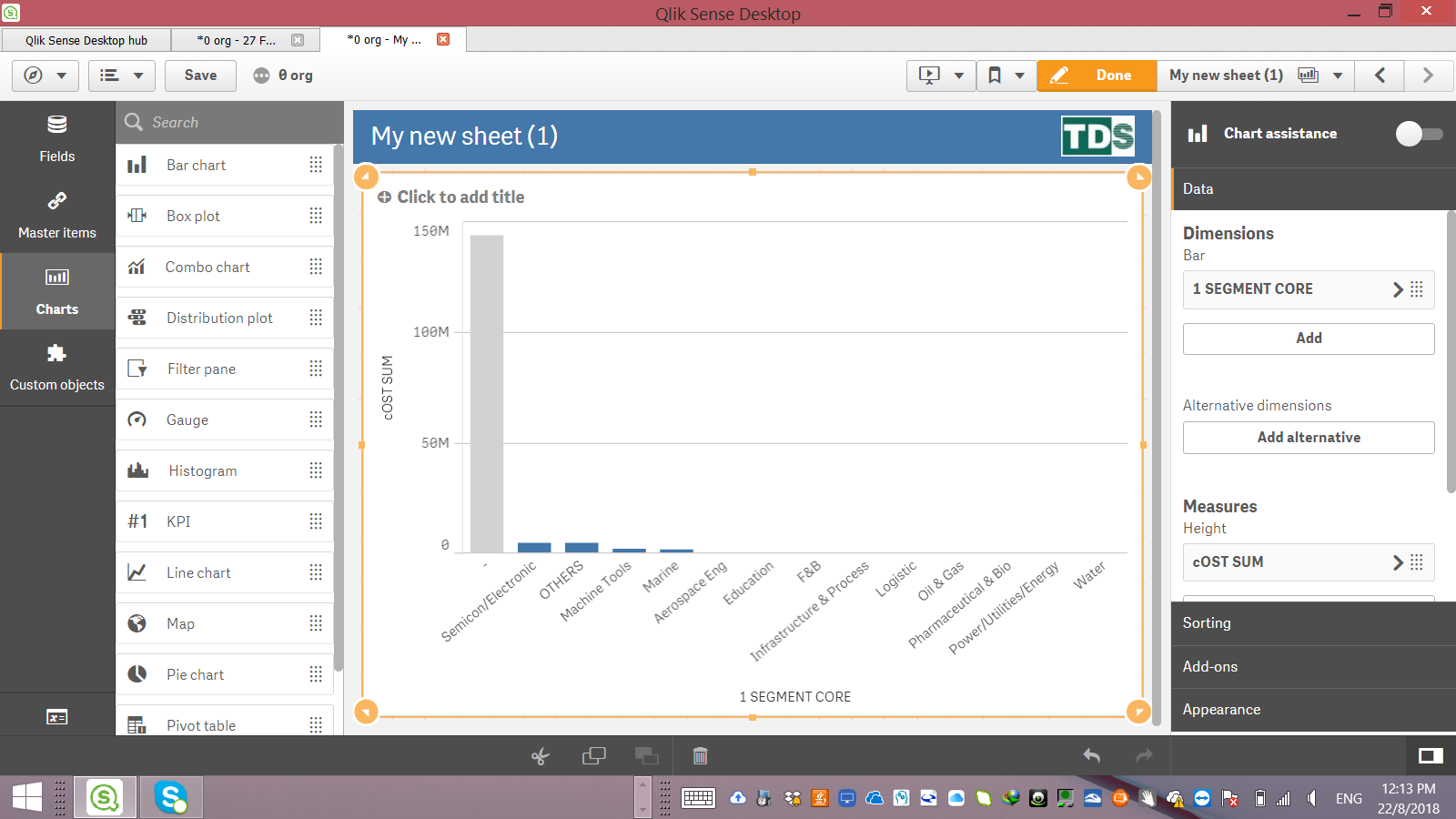Save the app with the Save button

[x=200, y=76]
